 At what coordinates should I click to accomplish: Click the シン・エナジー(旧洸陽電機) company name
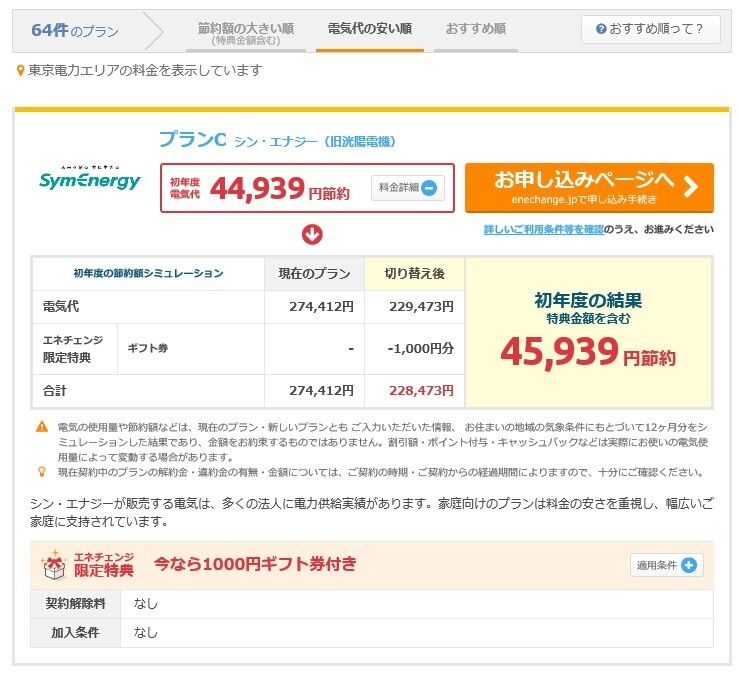[x=315, y=142]
